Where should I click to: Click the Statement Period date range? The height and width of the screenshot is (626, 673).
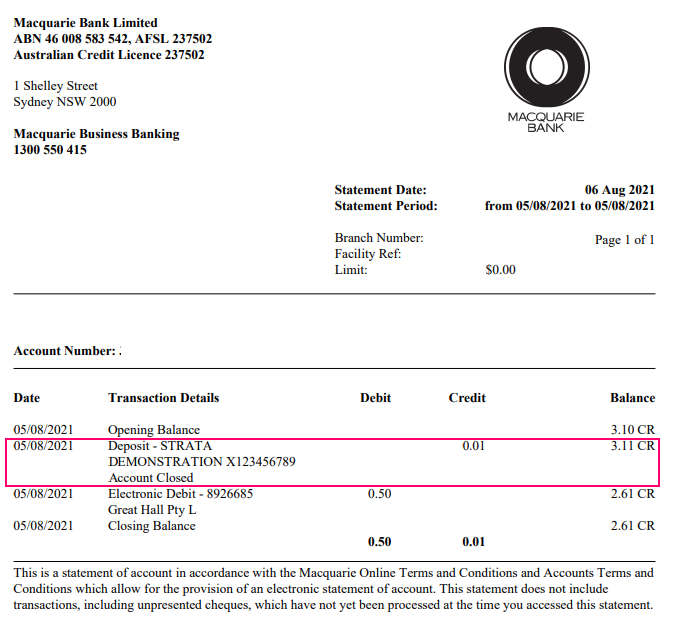(x=569, y=206)
